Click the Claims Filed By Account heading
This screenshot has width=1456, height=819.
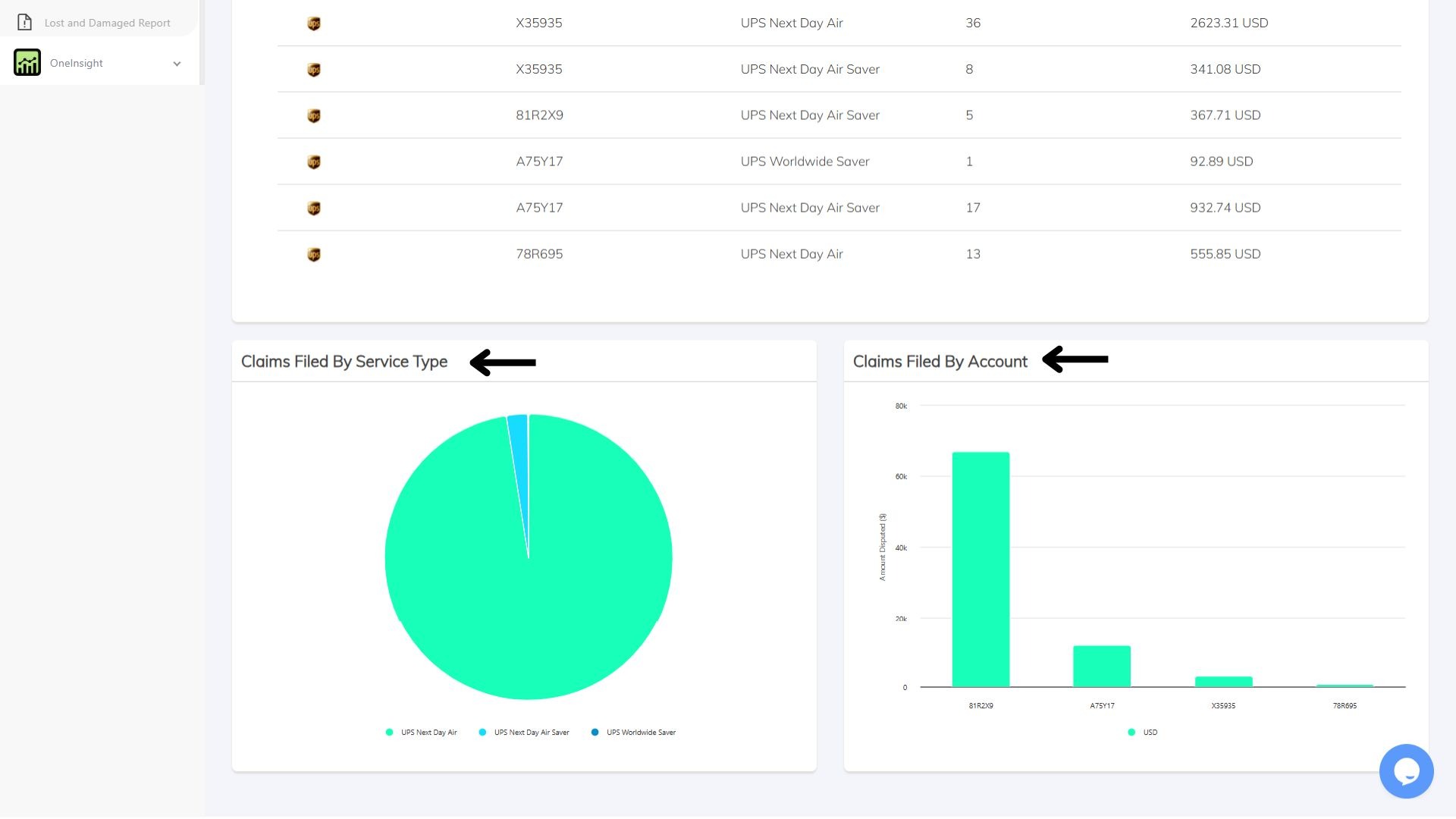(x=940, y=362)
